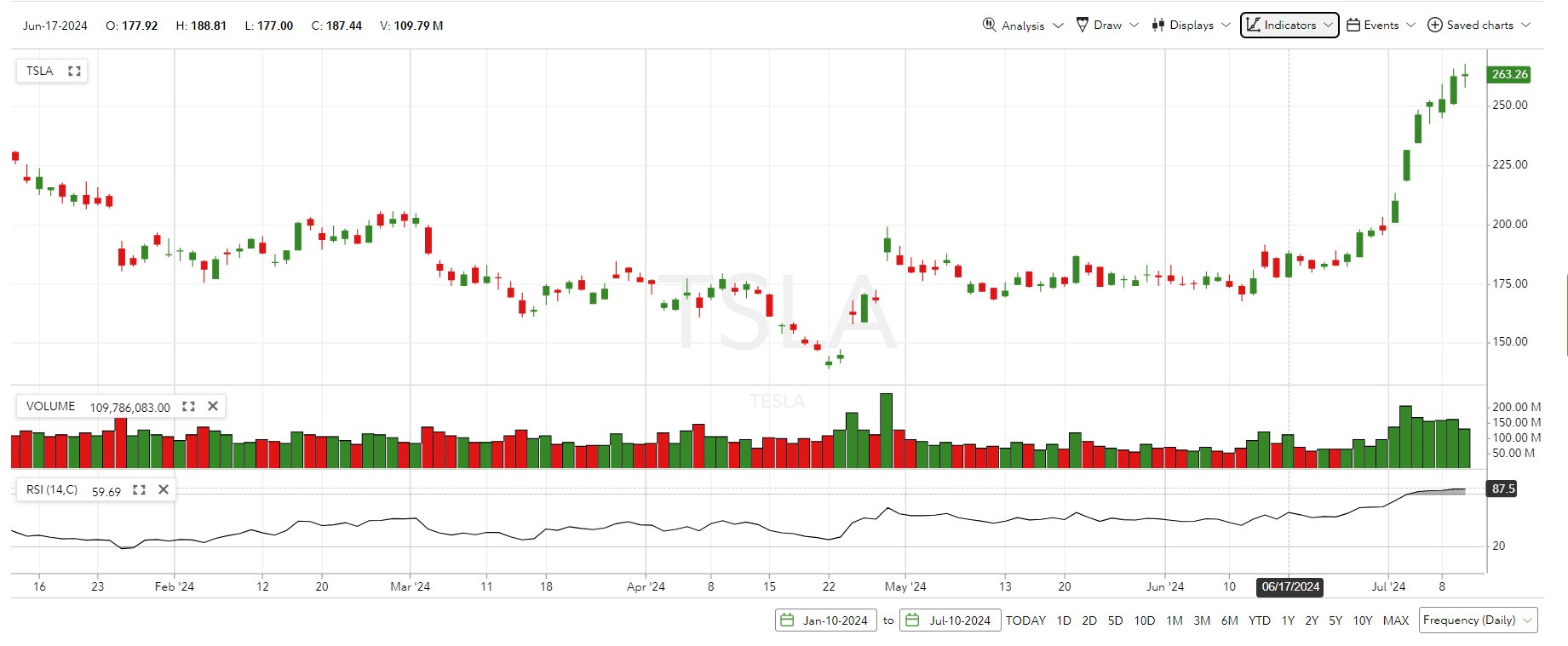Select the 1M time range
Viewport: 1568px width, 646px height.
pos(1175,620)
